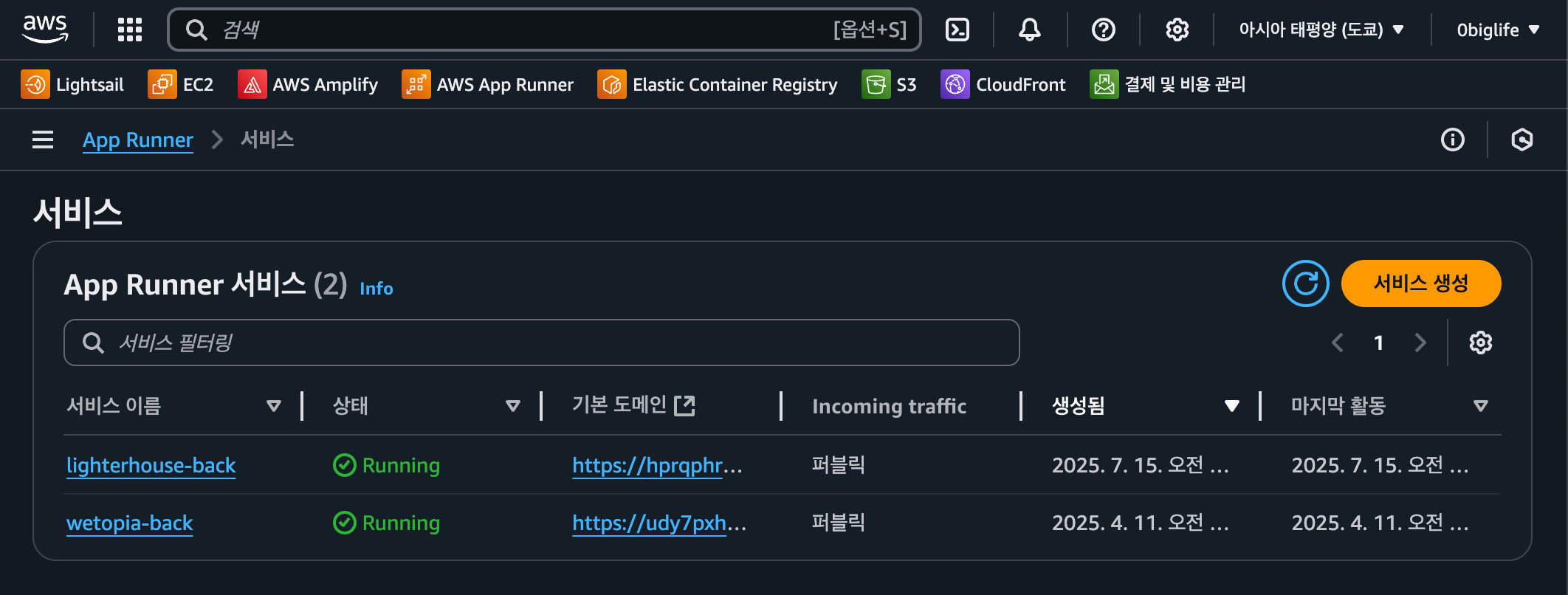Go to previous page of services

tap(1337, 343)
